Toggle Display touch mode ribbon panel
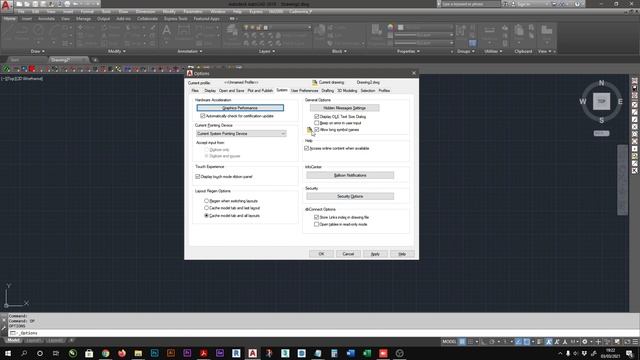This screenshot has width=640, height=360. pos(198,176)
